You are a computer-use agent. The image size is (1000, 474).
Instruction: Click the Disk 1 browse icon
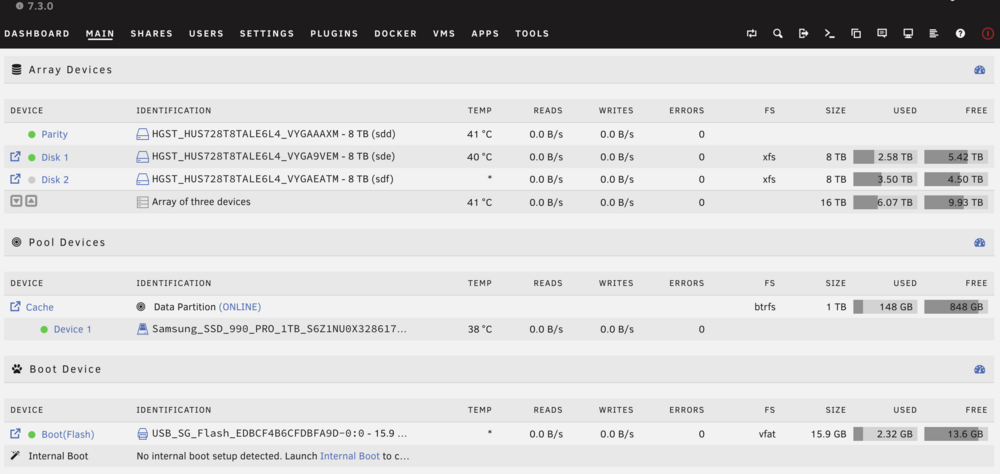pos(15,156)
